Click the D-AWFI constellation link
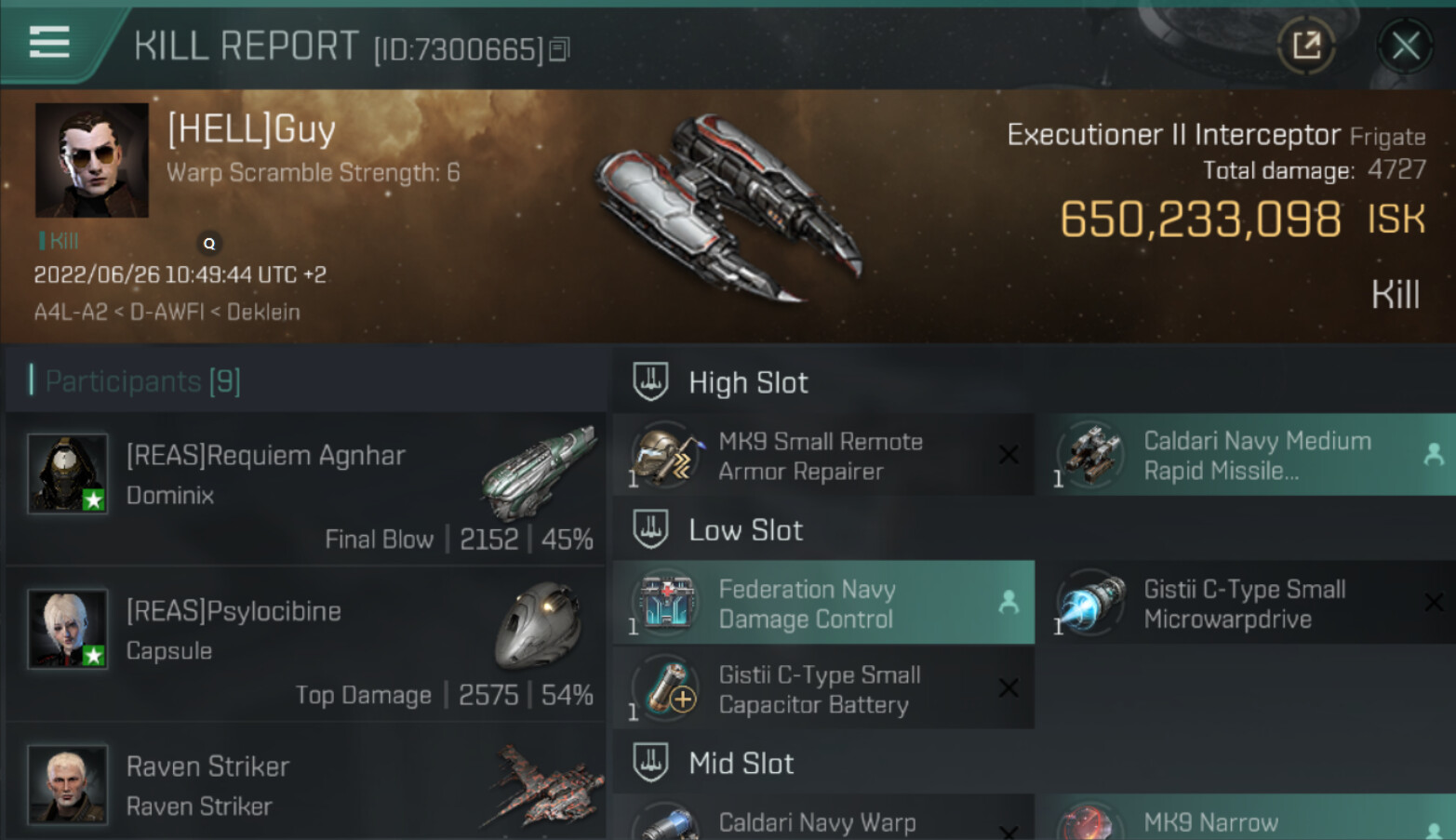 coord(167,312)
